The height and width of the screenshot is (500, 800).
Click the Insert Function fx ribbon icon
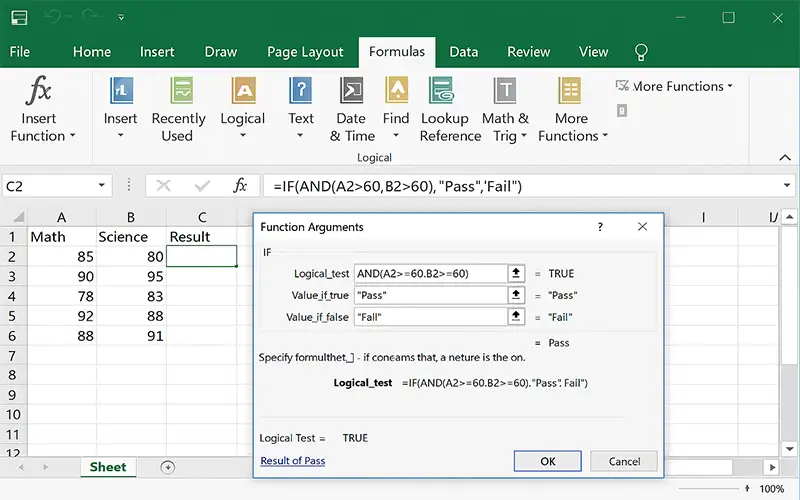point(40,91)
